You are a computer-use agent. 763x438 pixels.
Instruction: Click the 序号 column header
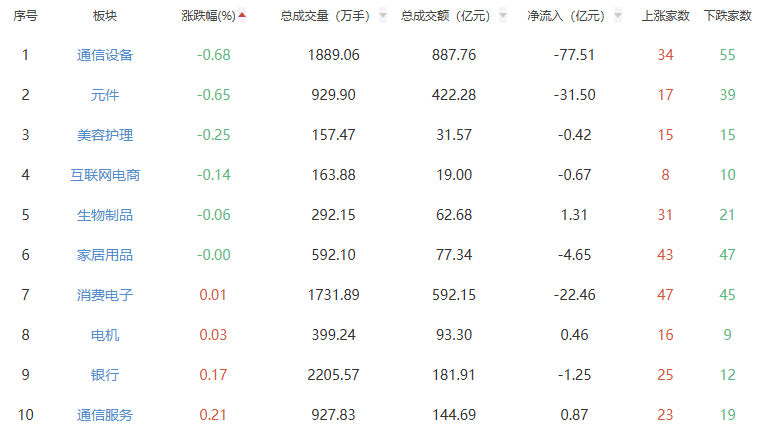[x=25, y=16]
